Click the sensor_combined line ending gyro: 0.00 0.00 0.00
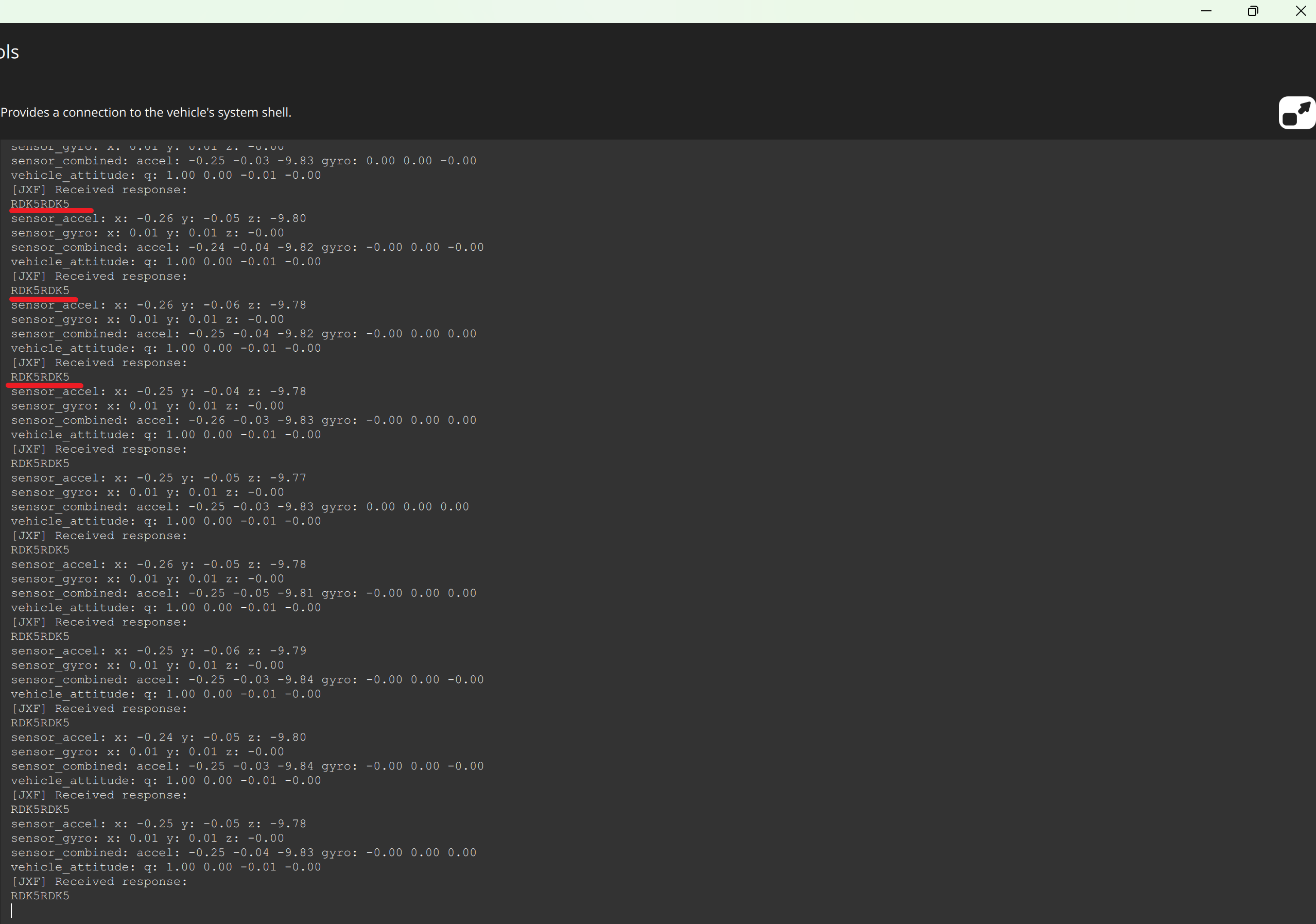The height and width of the screenshot is (924, 1316). click(x=239, y=507)
